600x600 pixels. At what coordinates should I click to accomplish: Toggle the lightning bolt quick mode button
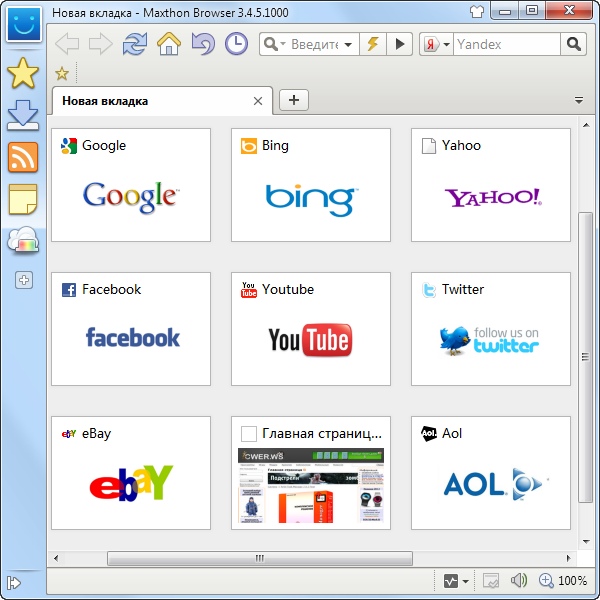[372, 44]
